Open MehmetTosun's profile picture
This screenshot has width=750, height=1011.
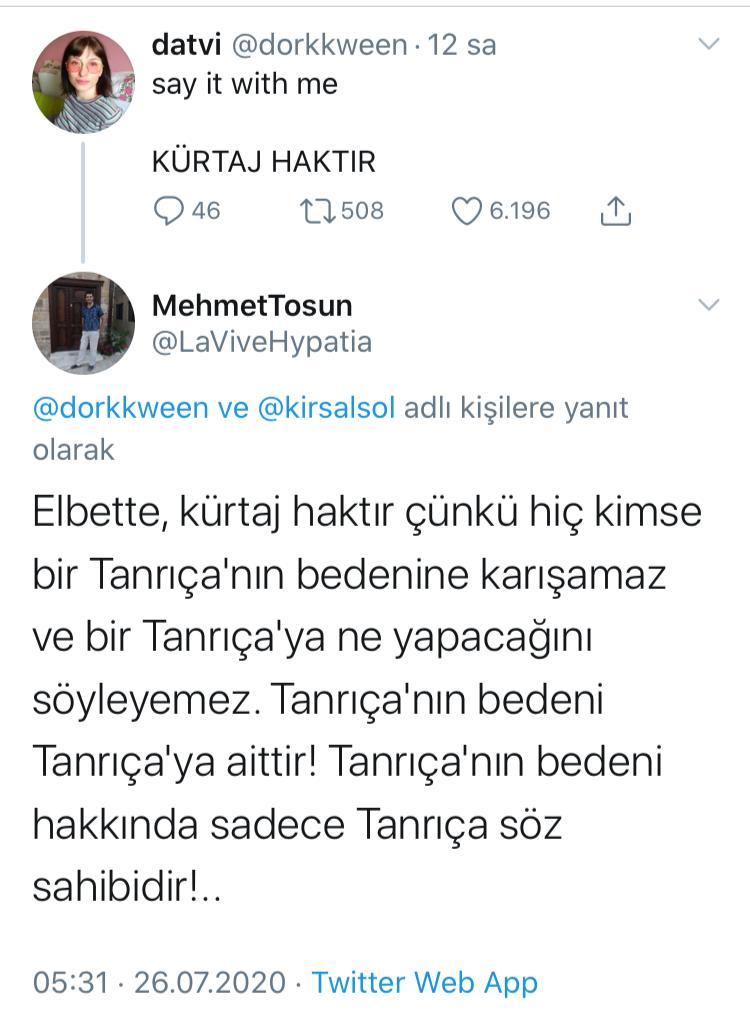(84, 323)
